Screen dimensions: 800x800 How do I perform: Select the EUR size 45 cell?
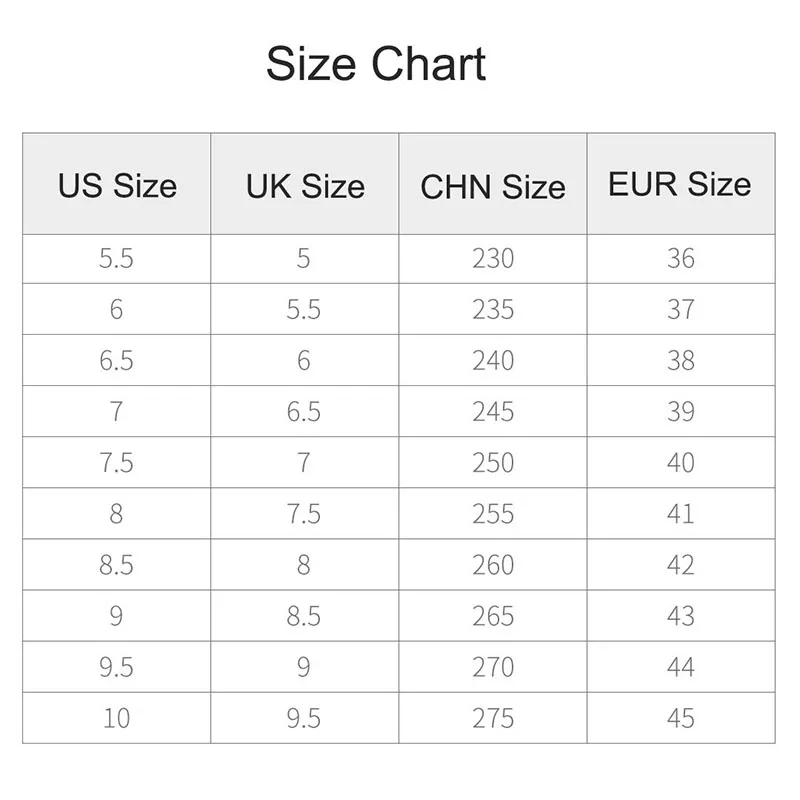click(680, 718)
